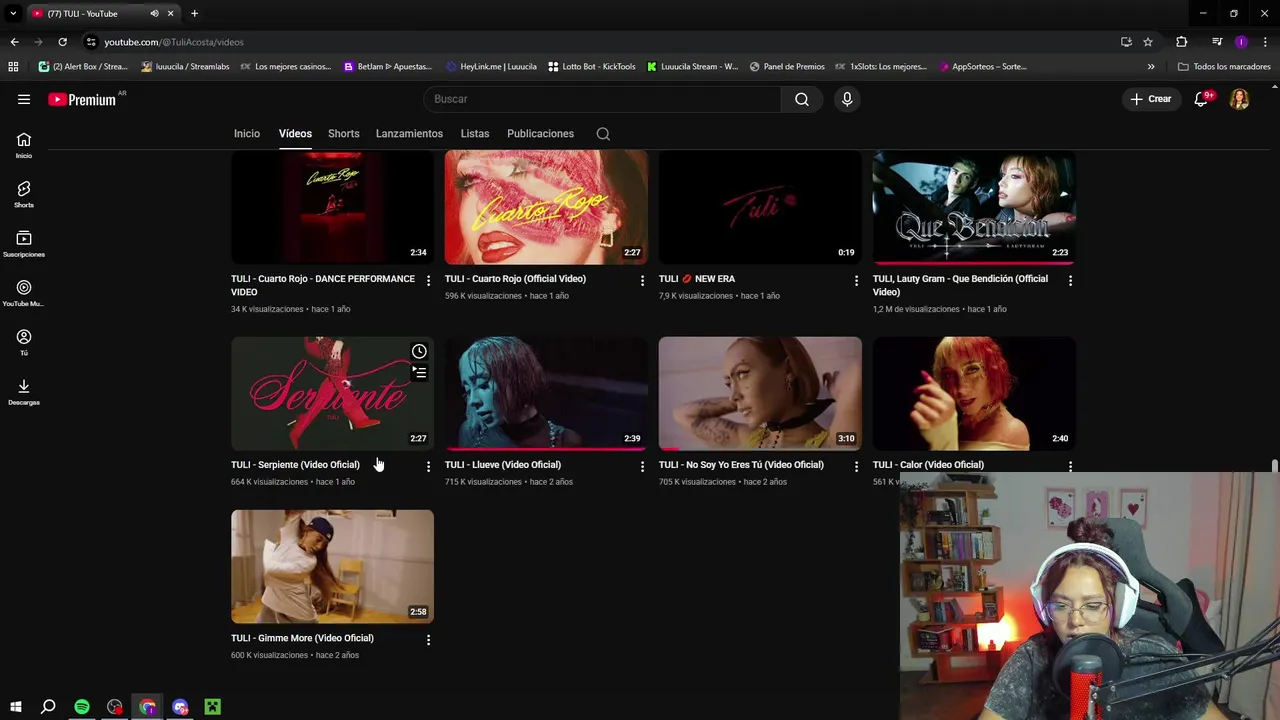Expand the hidden bookmarks chevron
Viewport: 1280px width, 720px height.
(x=1151, y=67)
